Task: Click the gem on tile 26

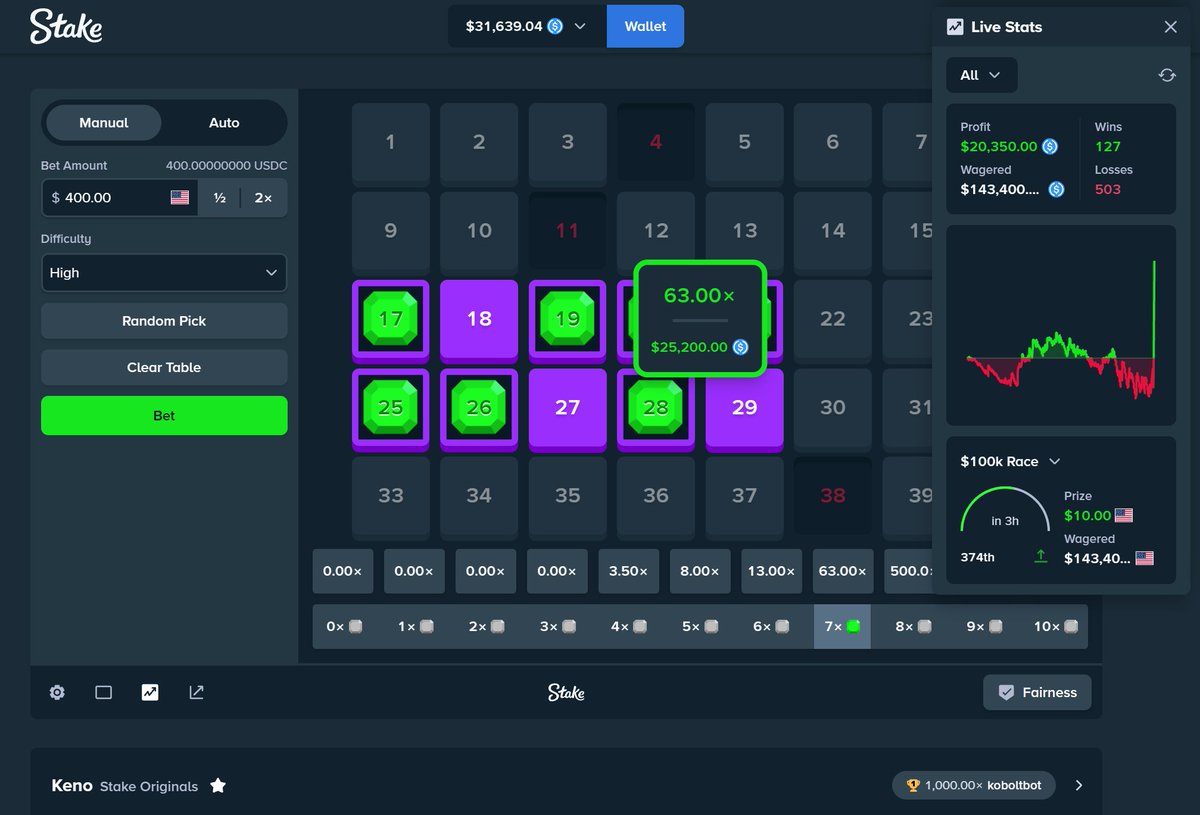Action: point(479,407)
